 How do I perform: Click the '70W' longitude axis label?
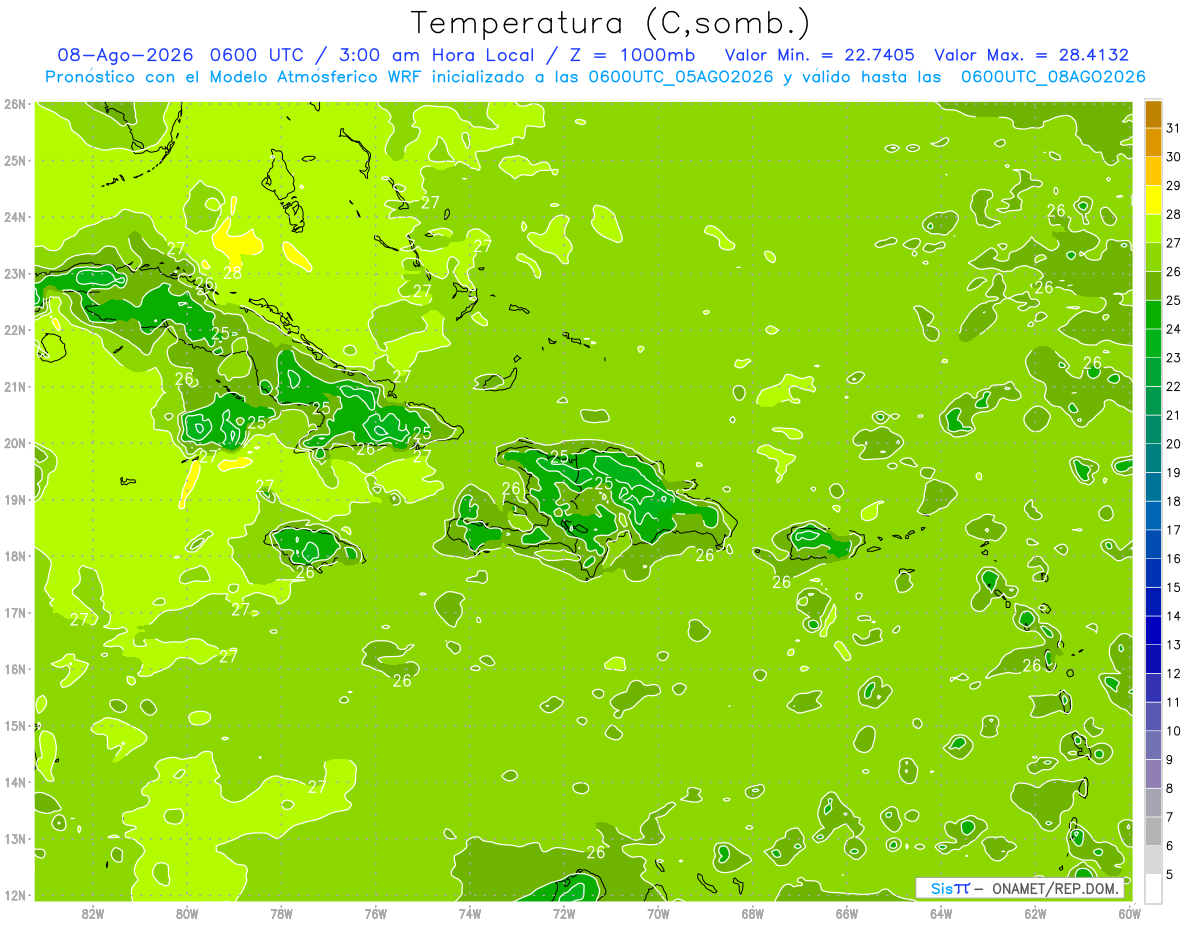(658, 913)
